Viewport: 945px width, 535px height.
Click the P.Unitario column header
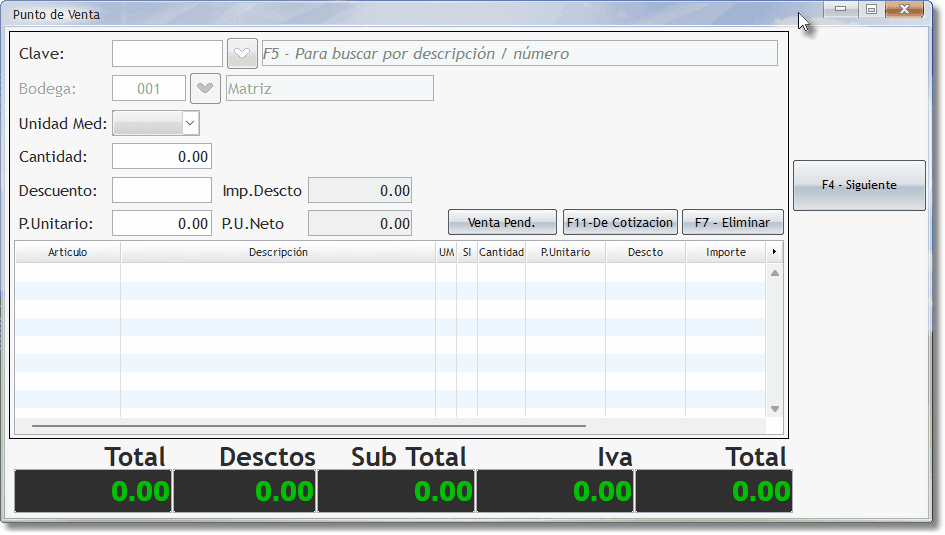coord(565,252)
